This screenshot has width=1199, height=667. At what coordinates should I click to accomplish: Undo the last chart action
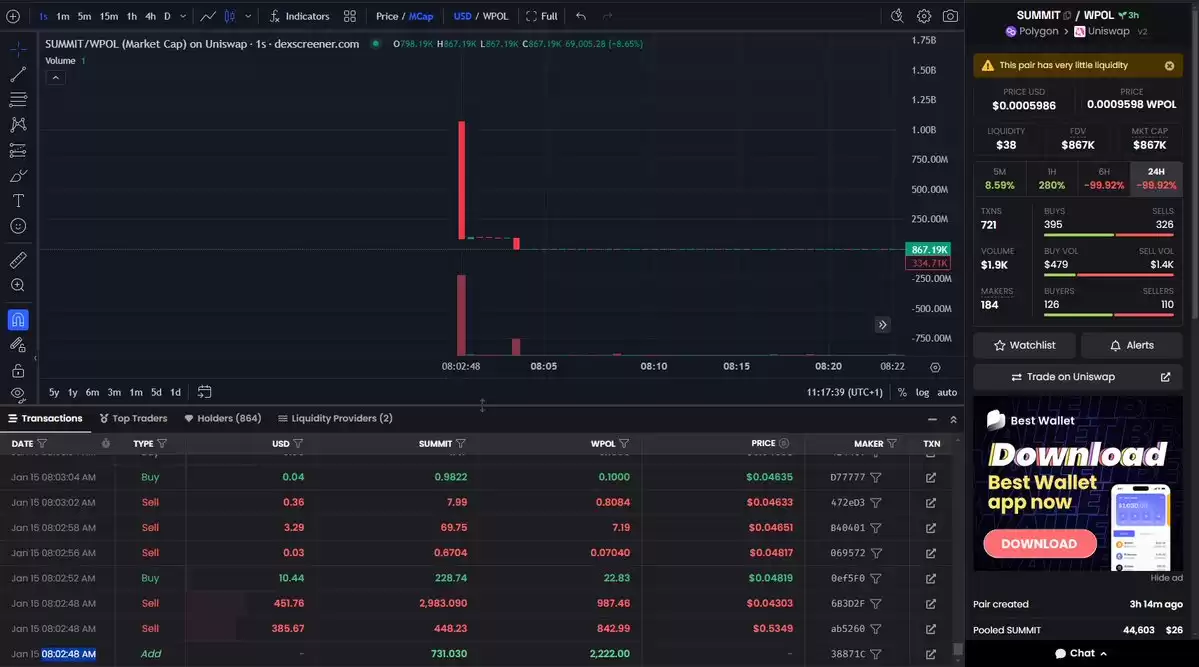tap(581, 16)
